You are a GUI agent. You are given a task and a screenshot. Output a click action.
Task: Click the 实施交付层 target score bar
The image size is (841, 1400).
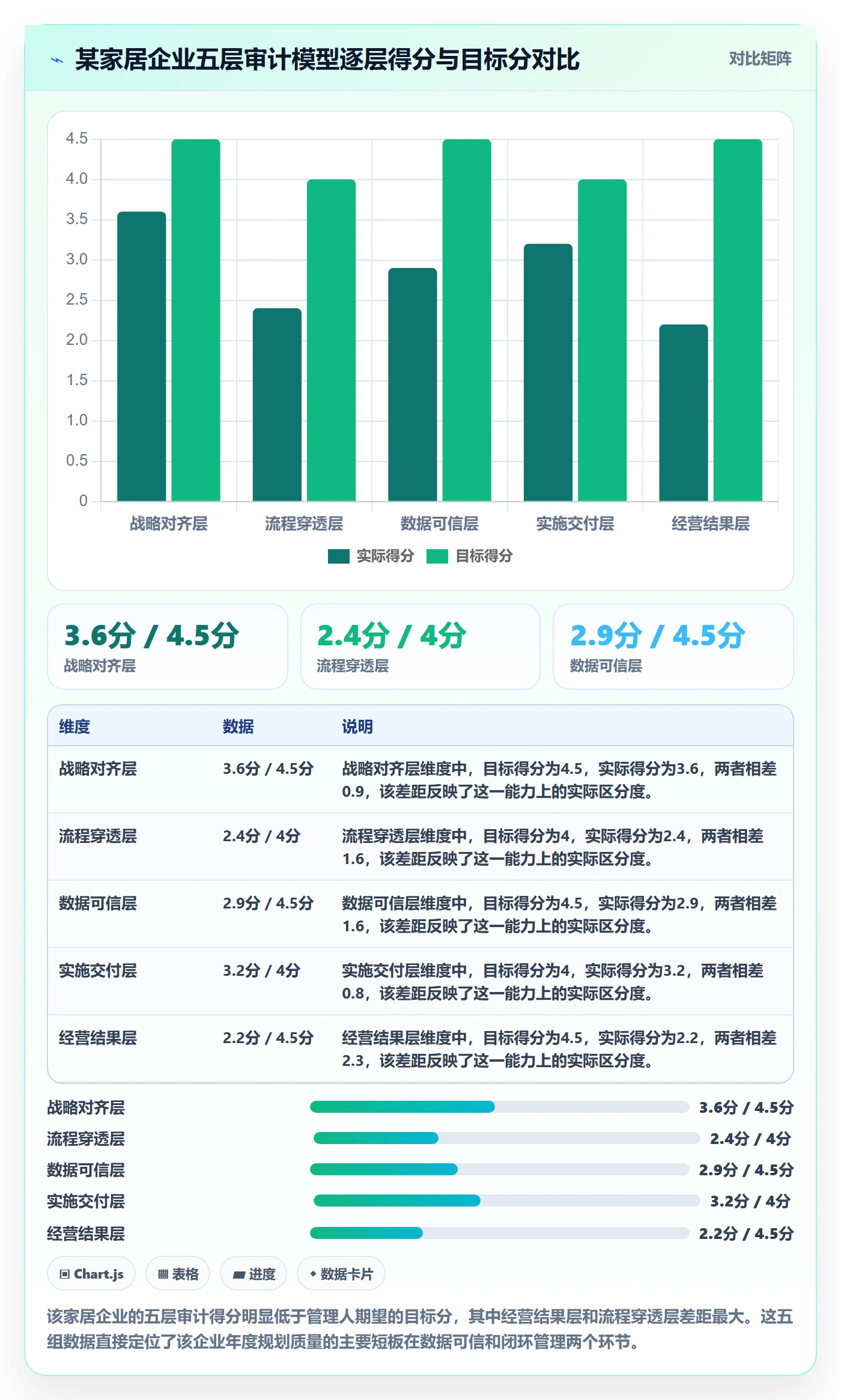(x=602, y=340)
